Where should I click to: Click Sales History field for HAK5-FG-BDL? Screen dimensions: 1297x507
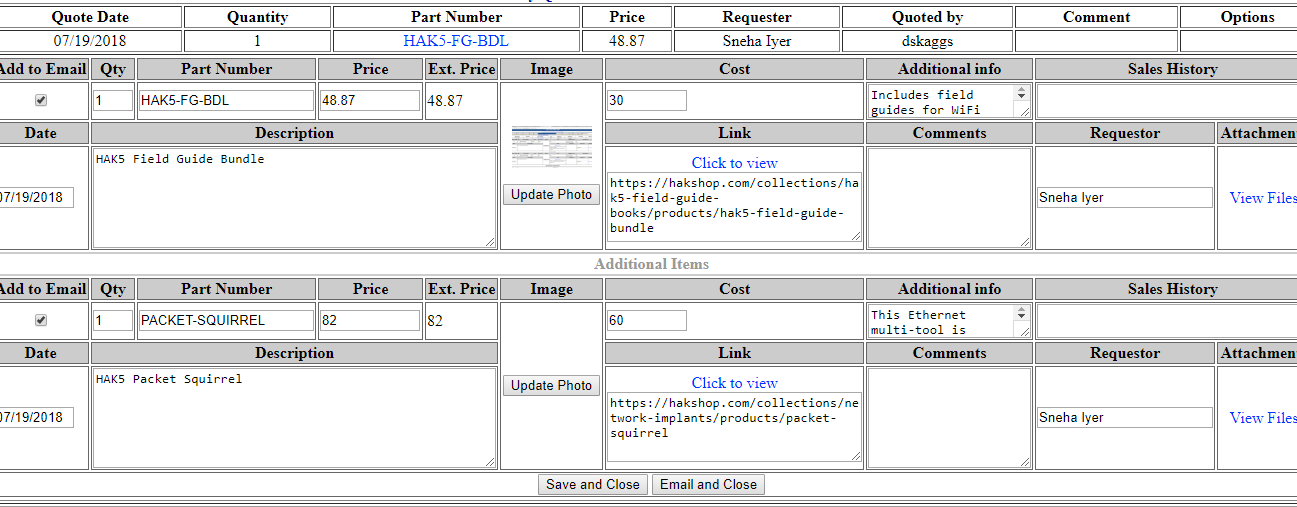(x=1167, y=101)
